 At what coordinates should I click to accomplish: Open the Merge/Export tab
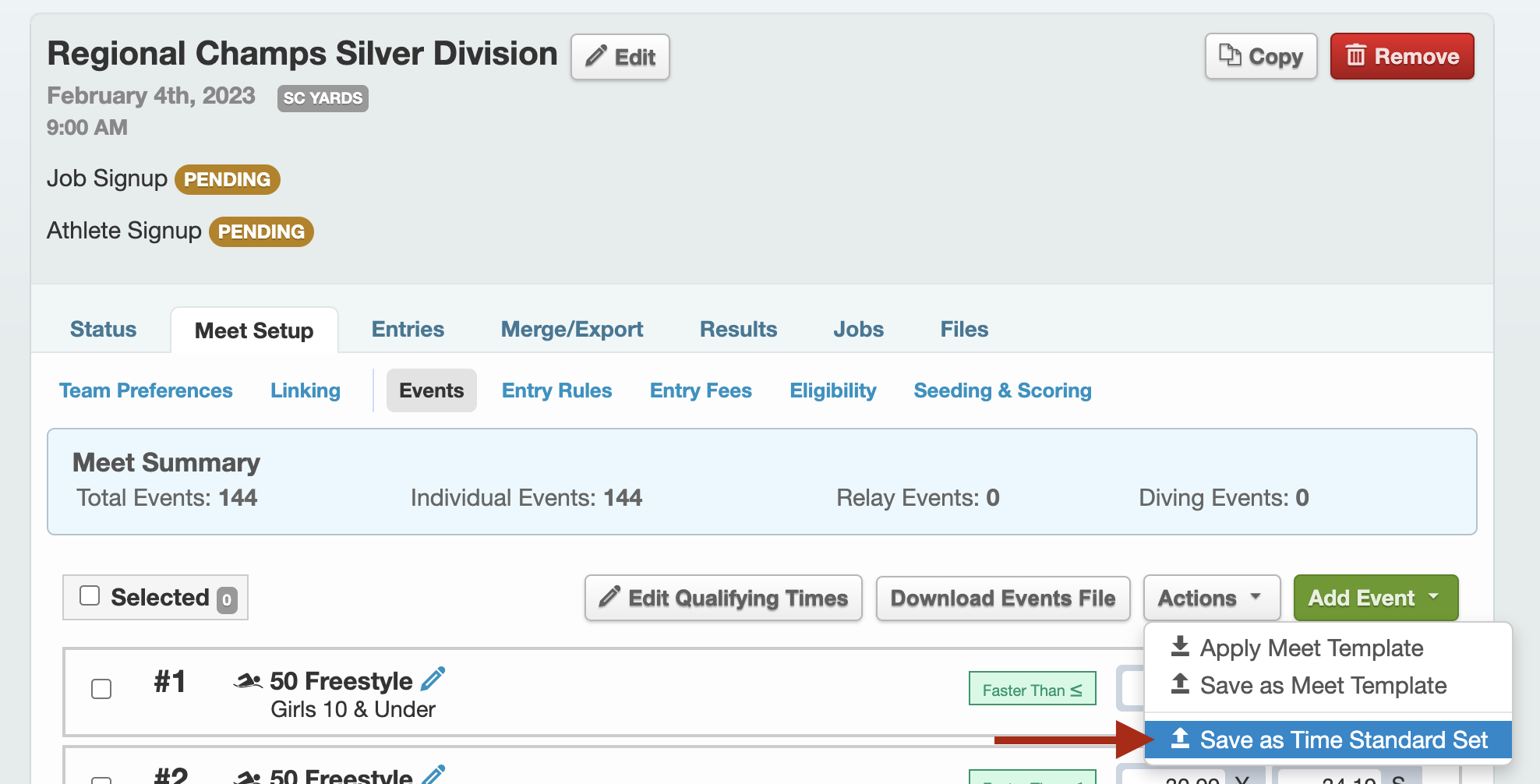coord(572,329)
